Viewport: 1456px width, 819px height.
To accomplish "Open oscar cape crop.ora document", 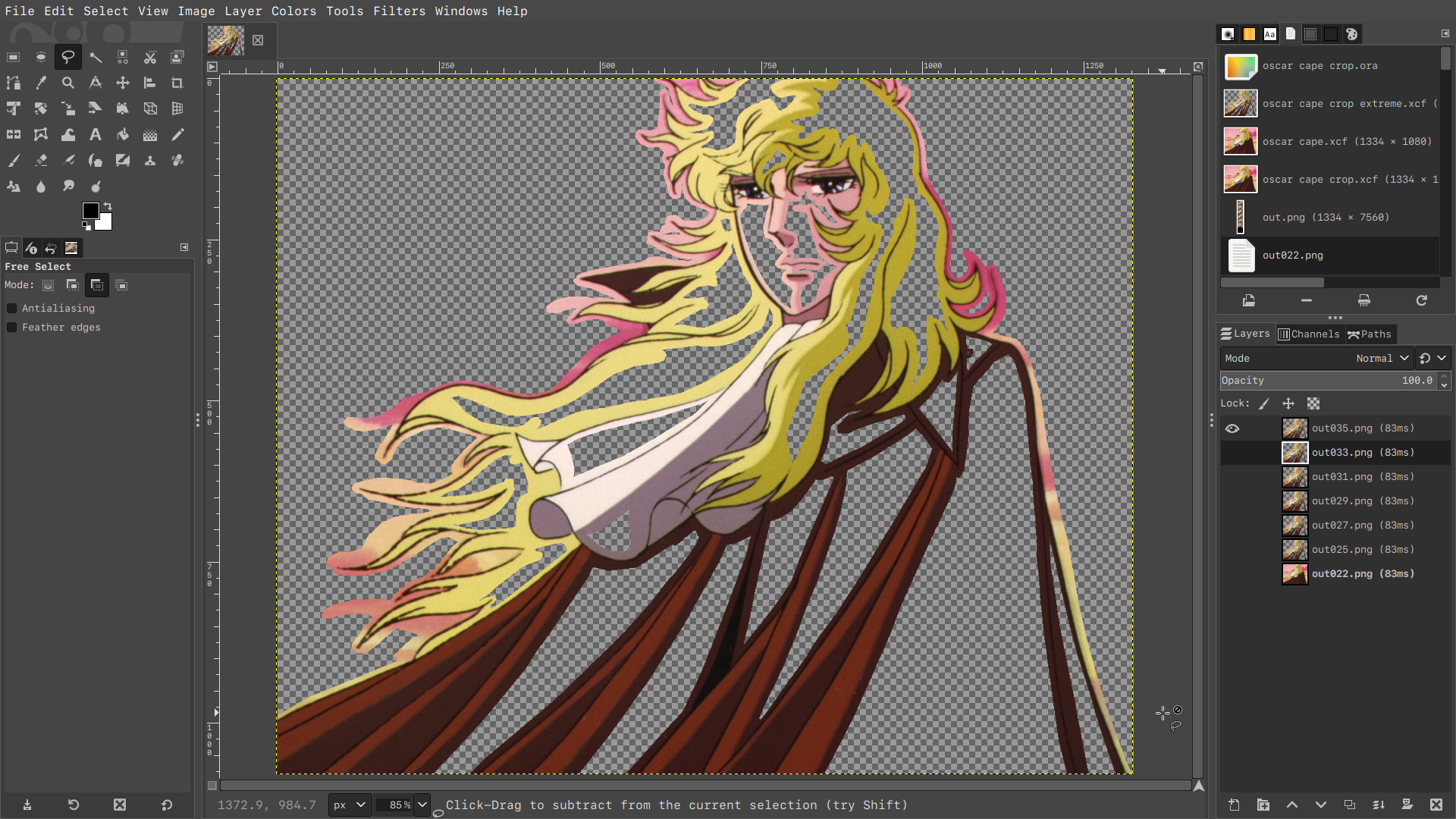I will click(1319, 66).
